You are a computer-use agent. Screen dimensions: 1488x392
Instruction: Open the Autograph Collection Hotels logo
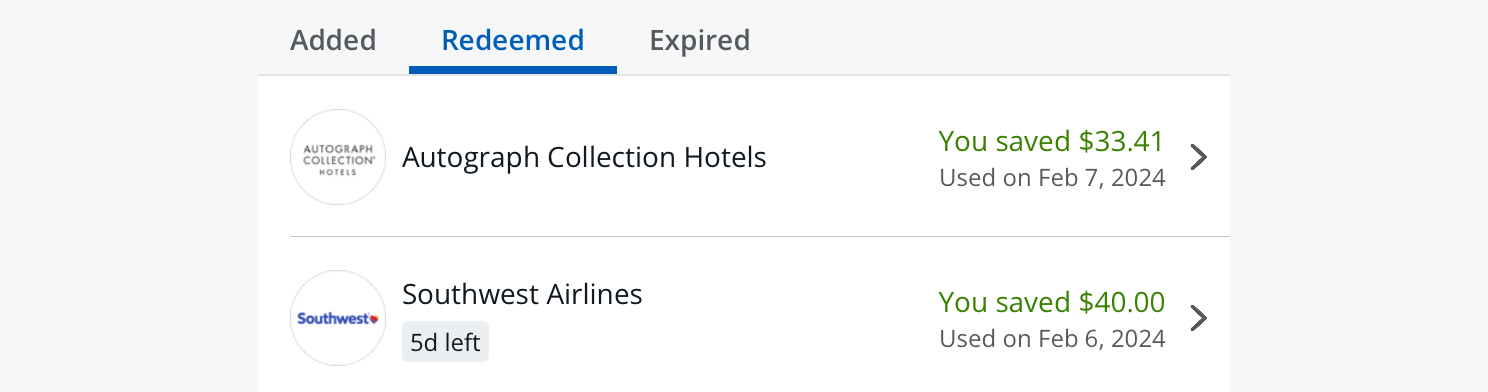click(x=338, y=157)
